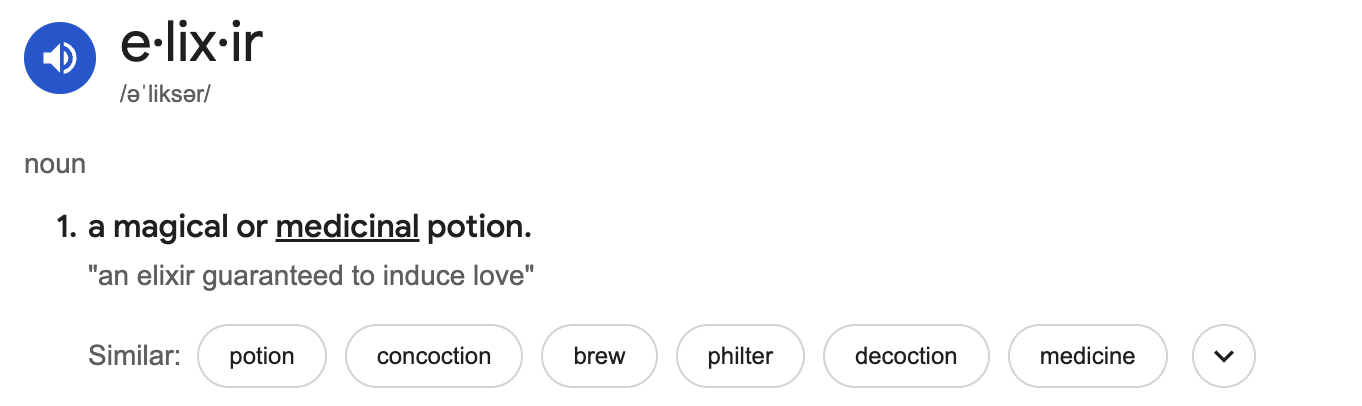
Task: Select the potion synonym chip
Action: [262, 356]
